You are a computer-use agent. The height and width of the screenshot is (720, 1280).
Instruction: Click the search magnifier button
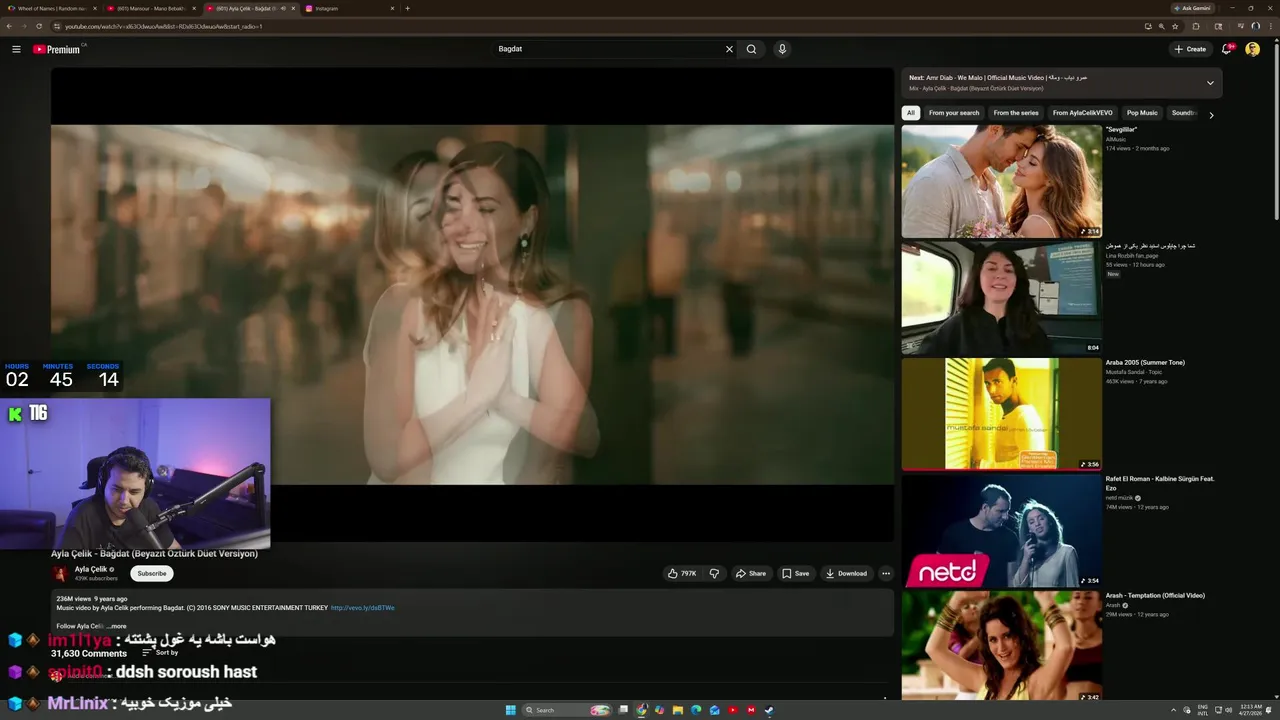click(x=751, y=49)
